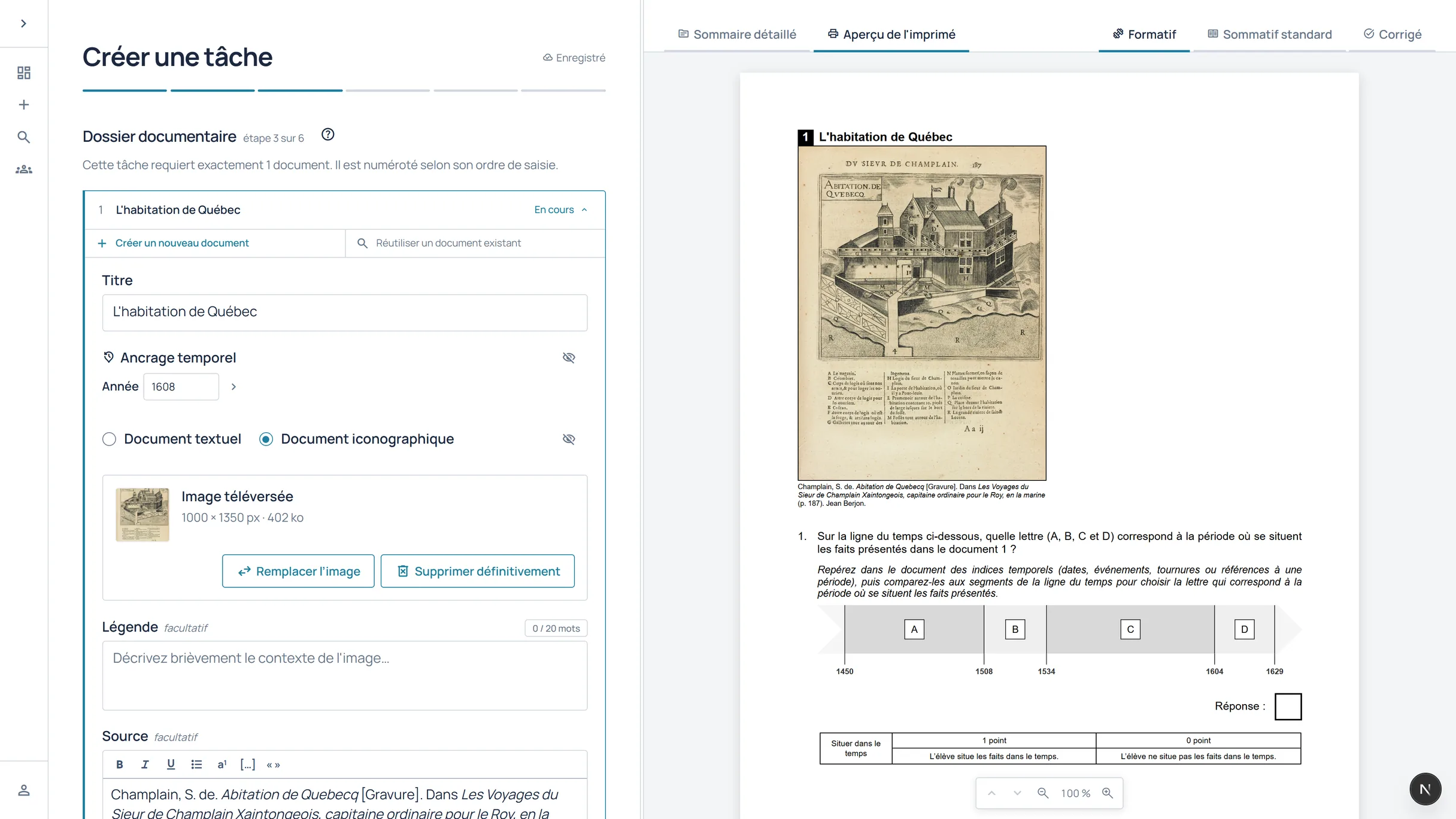
Task: Switch to Sommatif standard view
Action: pos(1270,34)
